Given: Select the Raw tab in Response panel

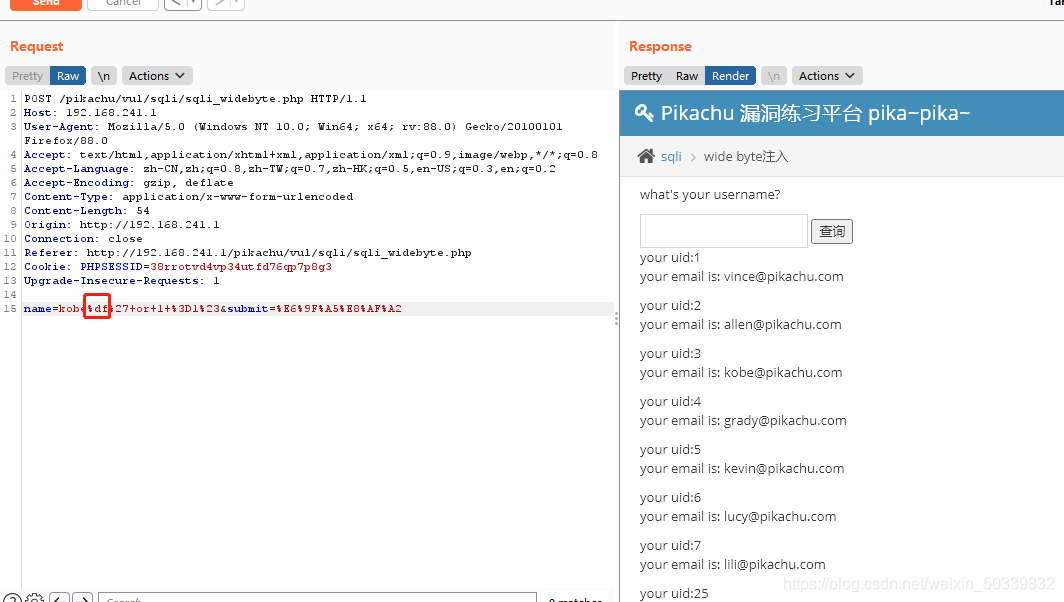Looking at the screenshot, I should pyautogui.click(x=687, y=76).
